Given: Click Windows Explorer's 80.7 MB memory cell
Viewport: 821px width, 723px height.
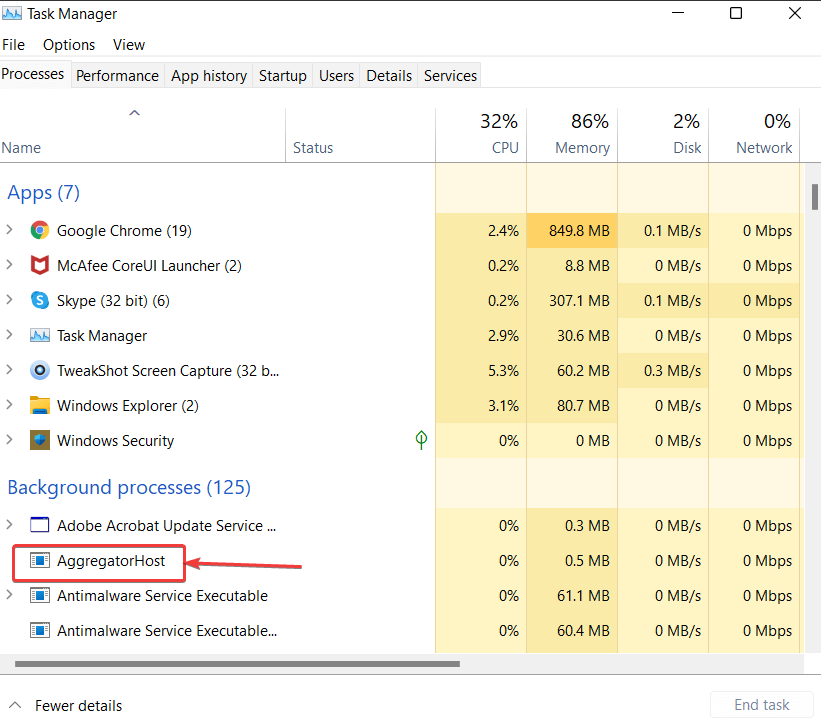Looking at the screenshot, I should [x=572, y=406].
